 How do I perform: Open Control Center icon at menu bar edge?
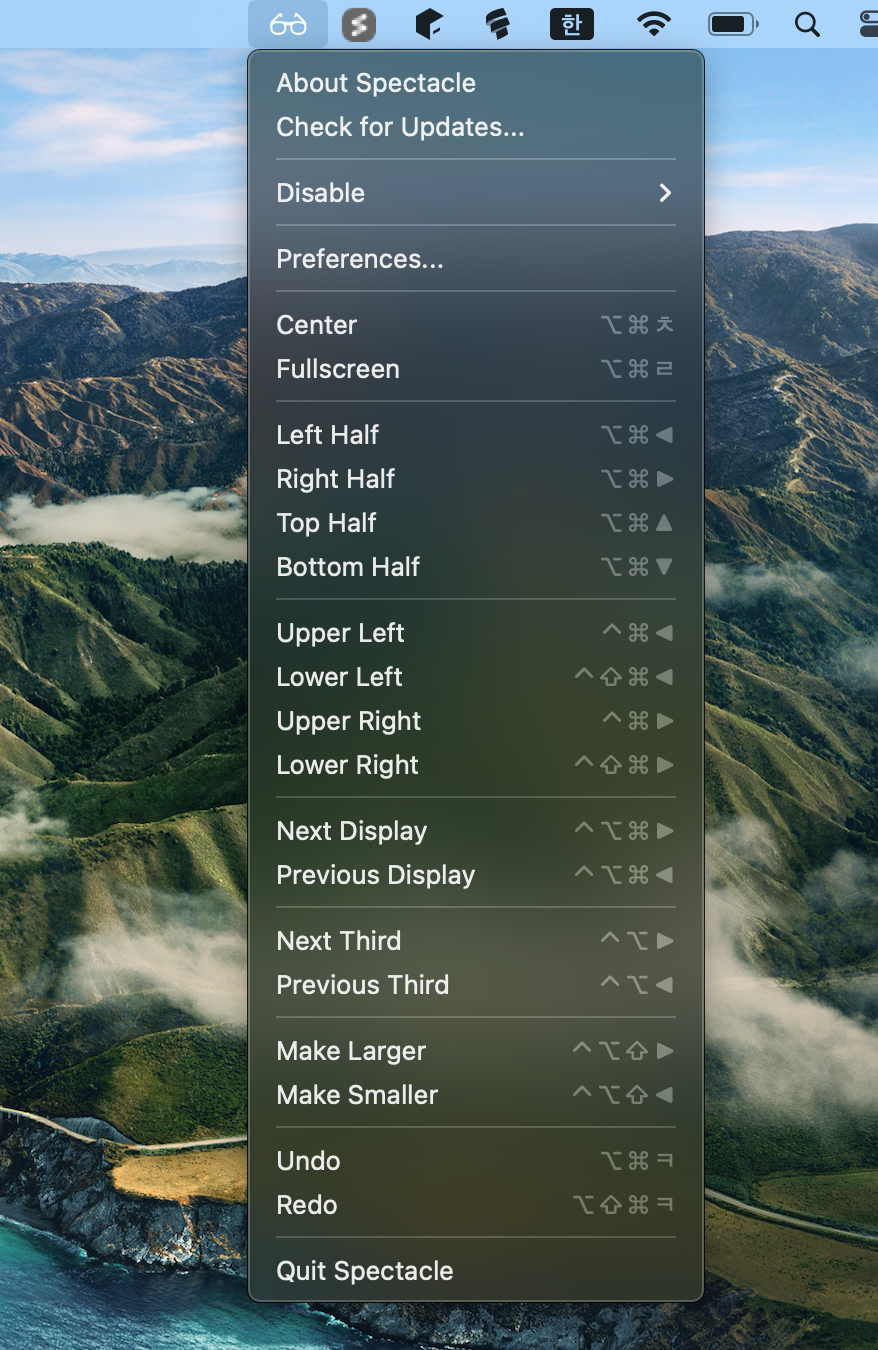tap(868, 24)
